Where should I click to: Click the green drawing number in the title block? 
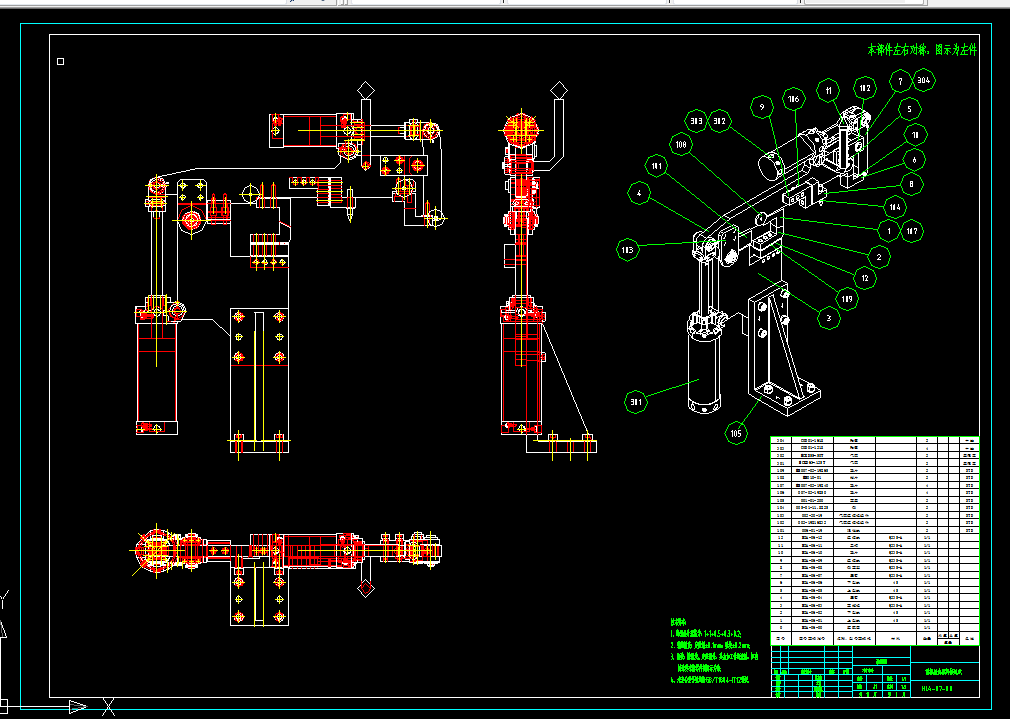[x=937, y=689]
